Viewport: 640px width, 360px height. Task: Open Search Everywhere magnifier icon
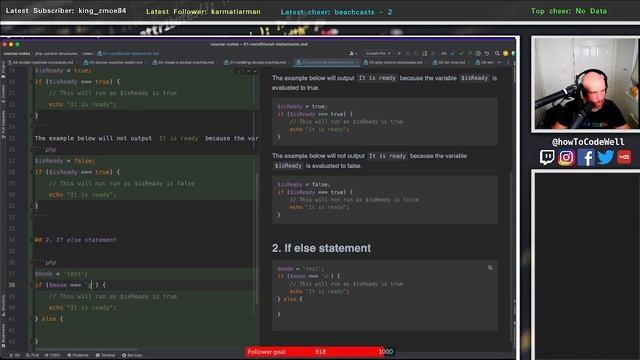(x=497, y=53)
